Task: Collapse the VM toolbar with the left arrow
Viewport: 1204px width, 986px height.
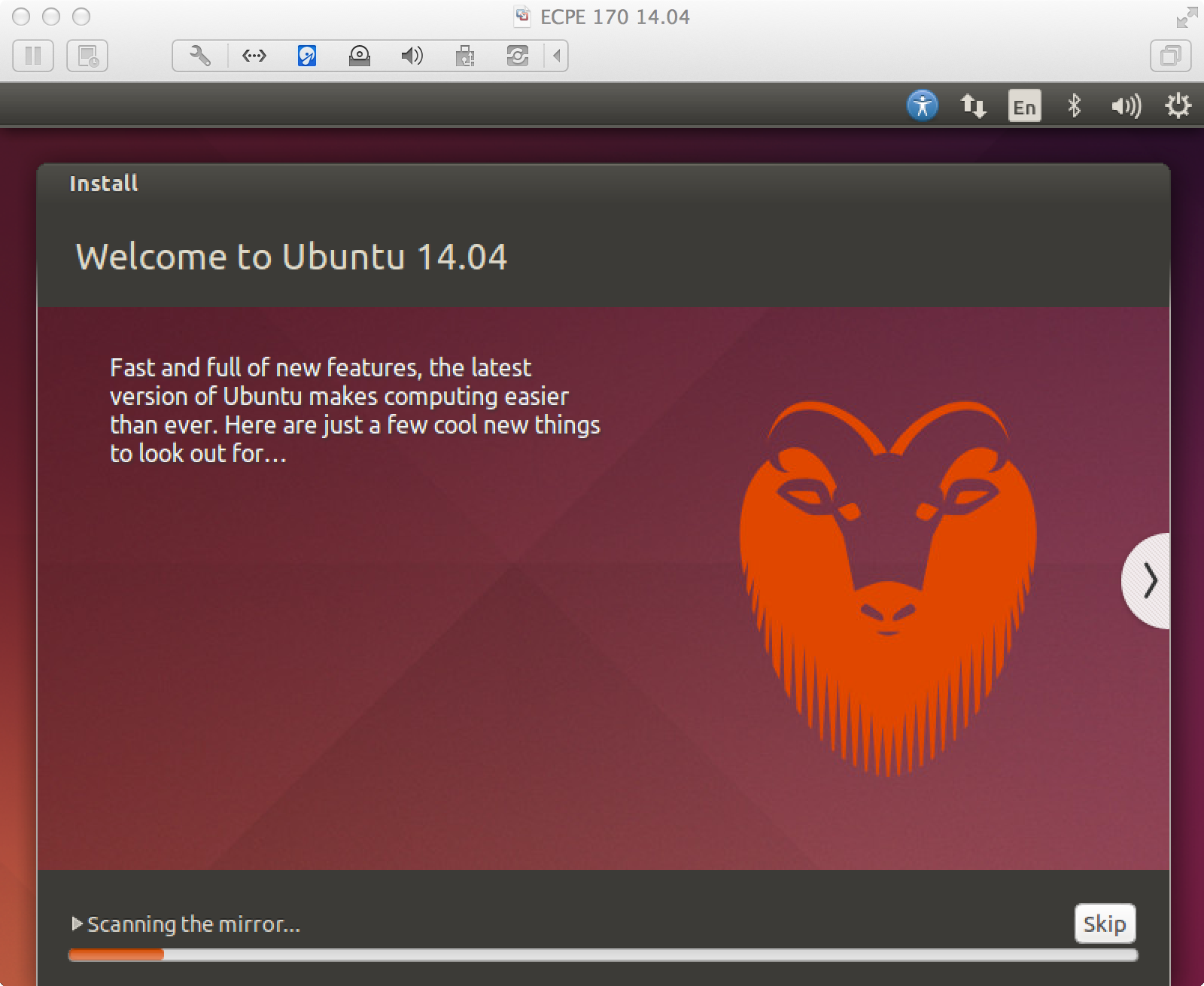Action: [x=555, y=56]
